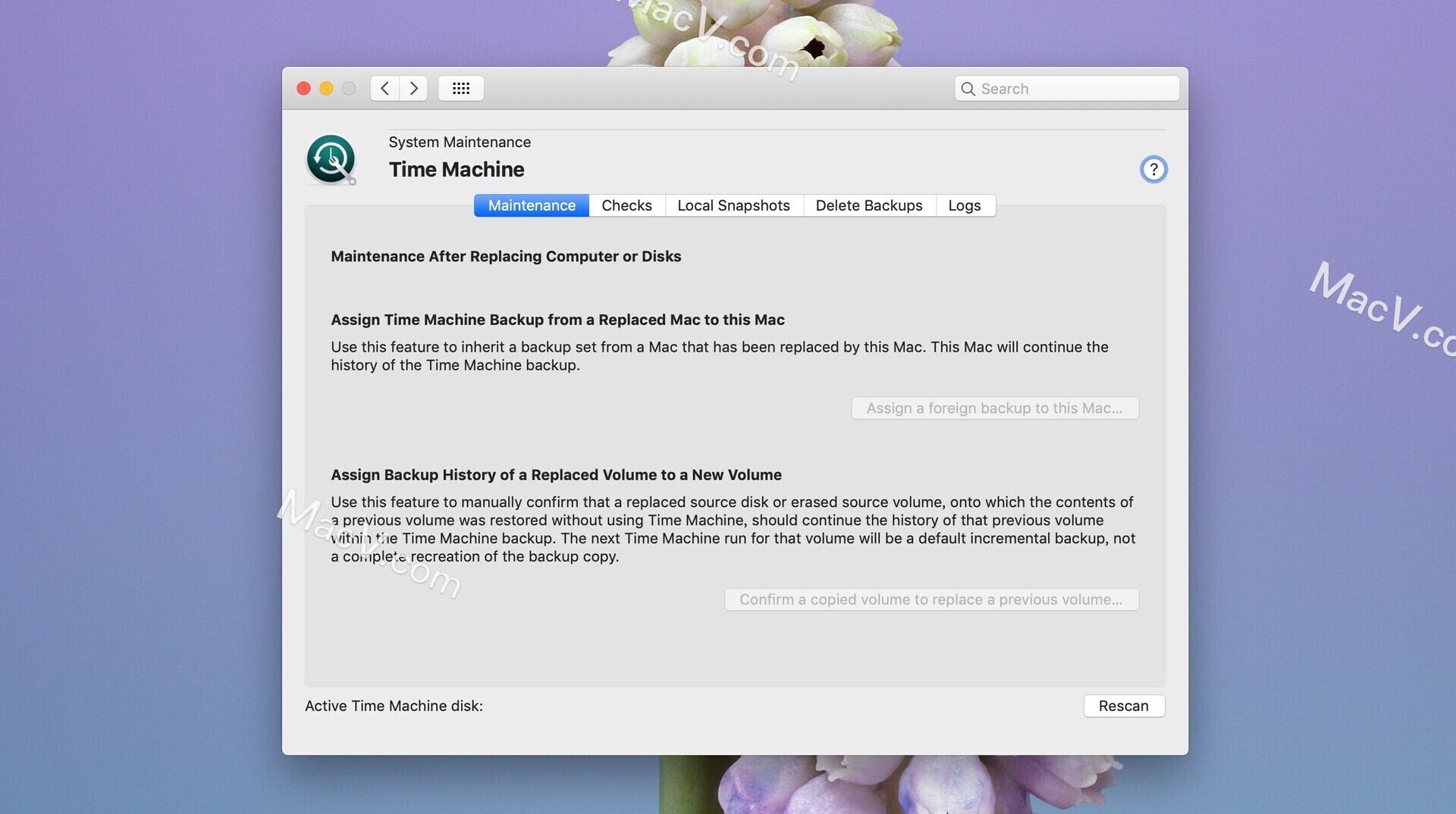Click the Active Time Machine disk label
Screen dimensions: 1456x814
[394, 706]
